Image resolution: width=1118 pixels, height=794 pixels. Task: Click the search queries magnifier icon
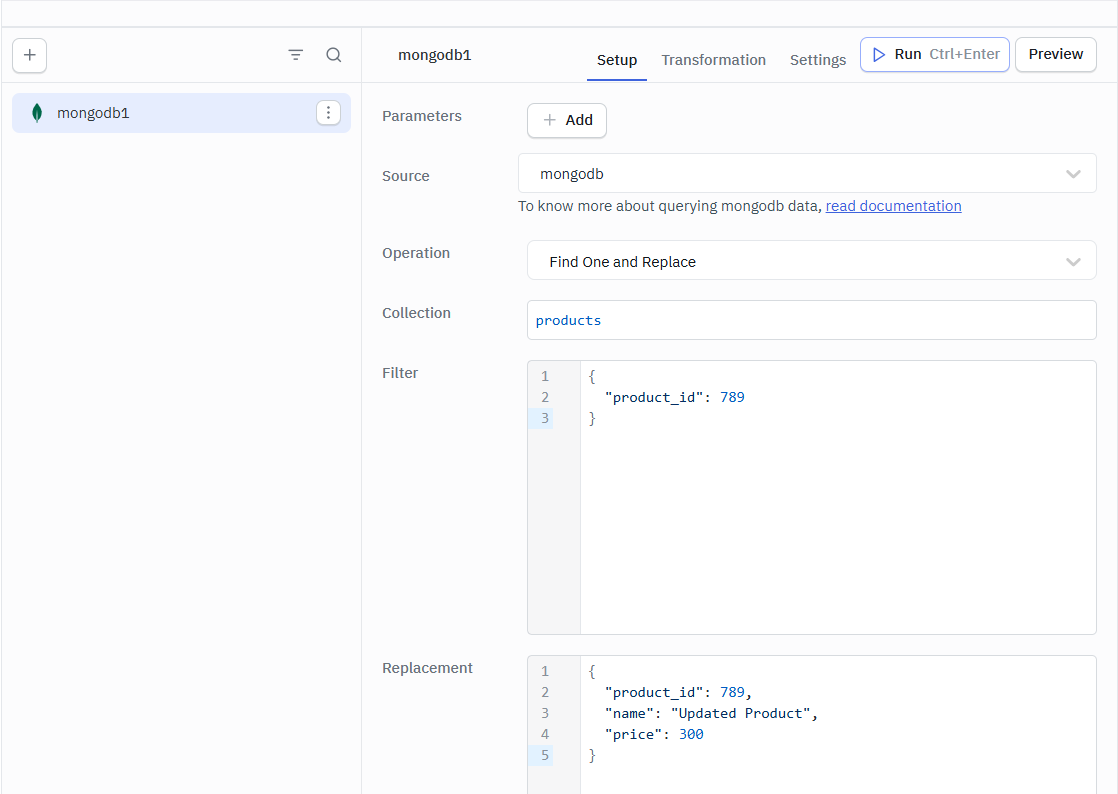click(334, 55)
